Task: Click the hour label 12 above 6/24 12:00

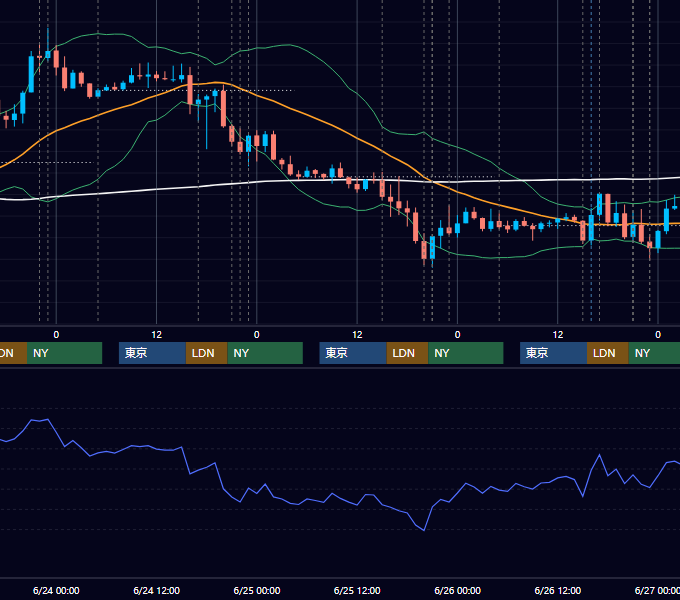Action: click(x=157, y=335)
